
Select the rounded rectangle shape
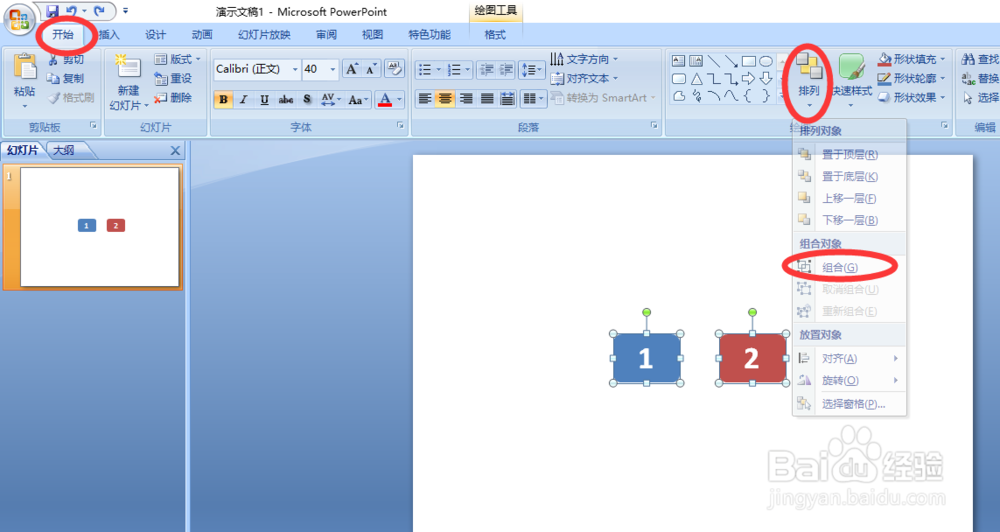pyautogui.click(x=679, y=79)
